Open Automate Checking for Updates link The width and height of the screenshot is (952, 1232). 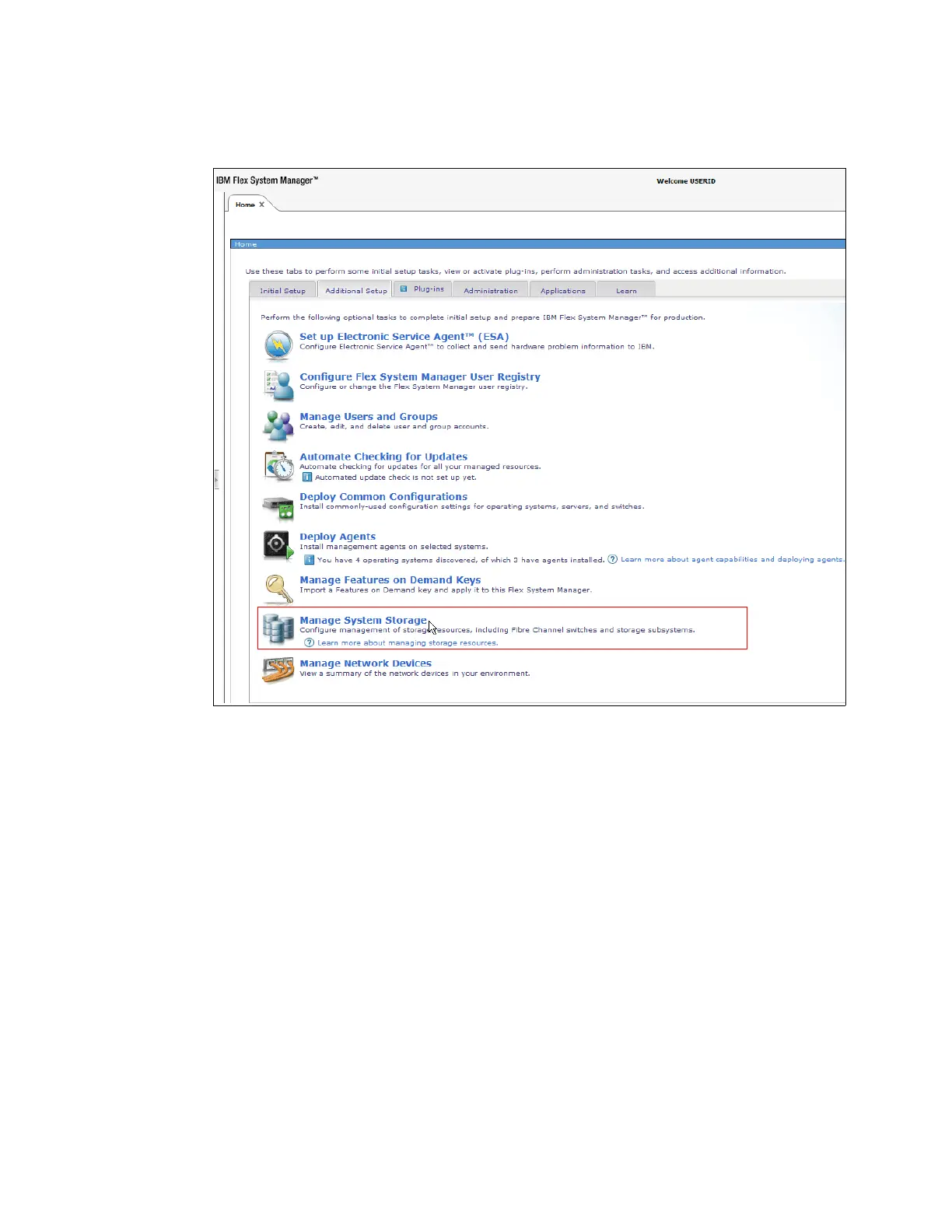pos(383,457)
